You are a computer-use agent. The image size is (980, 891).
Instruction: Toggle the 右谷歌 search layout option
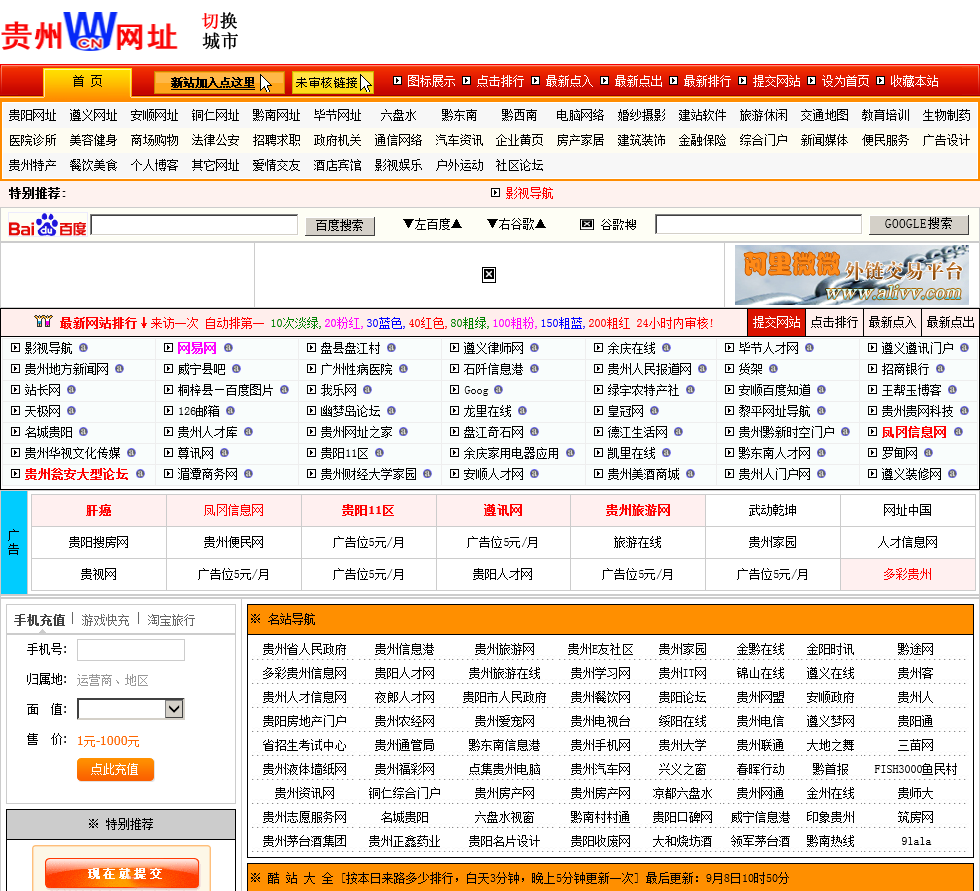517,224
